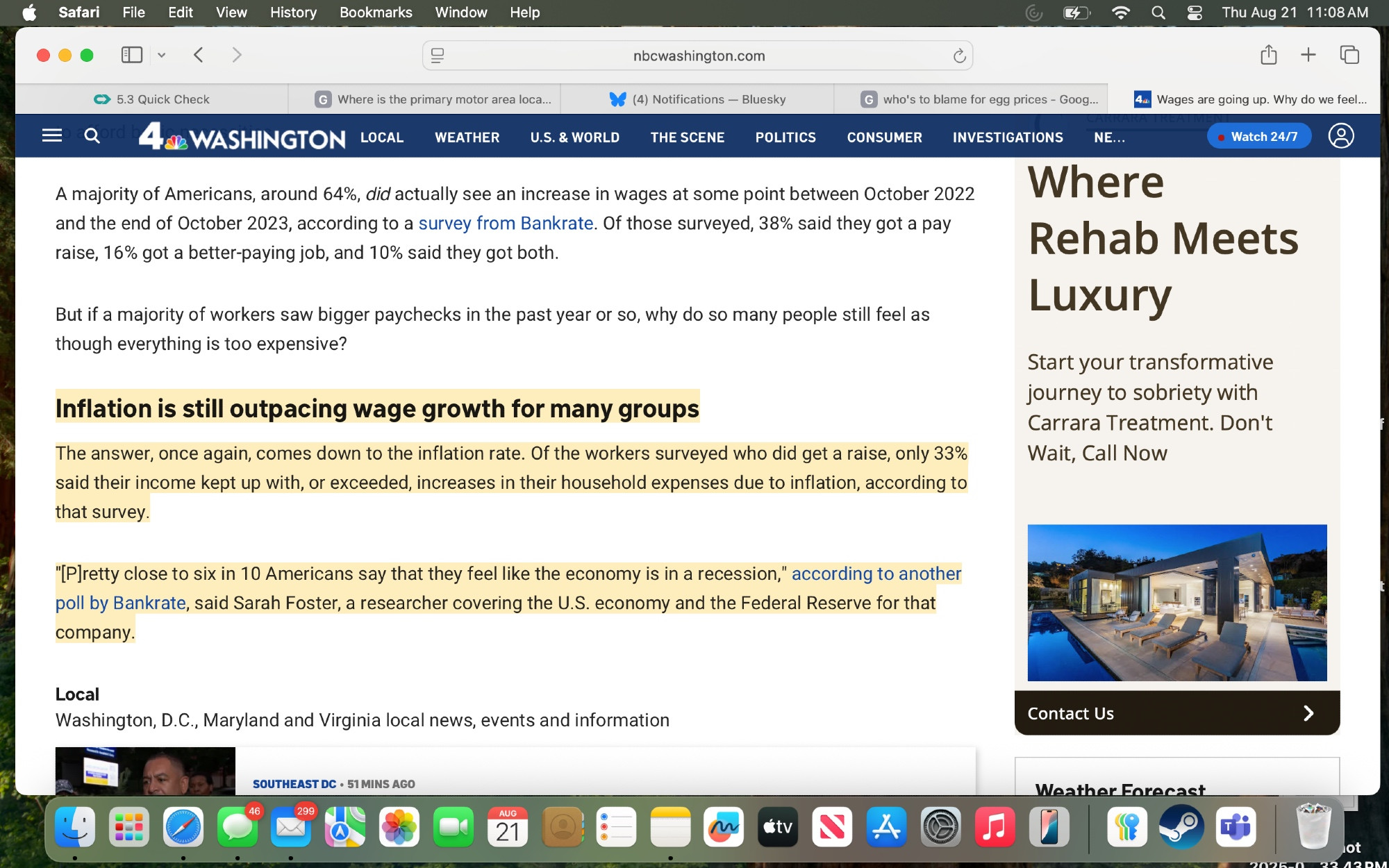Open the Bookmarks menu
This screenshot has height=868, width=1389.
[x=376, y=12]
